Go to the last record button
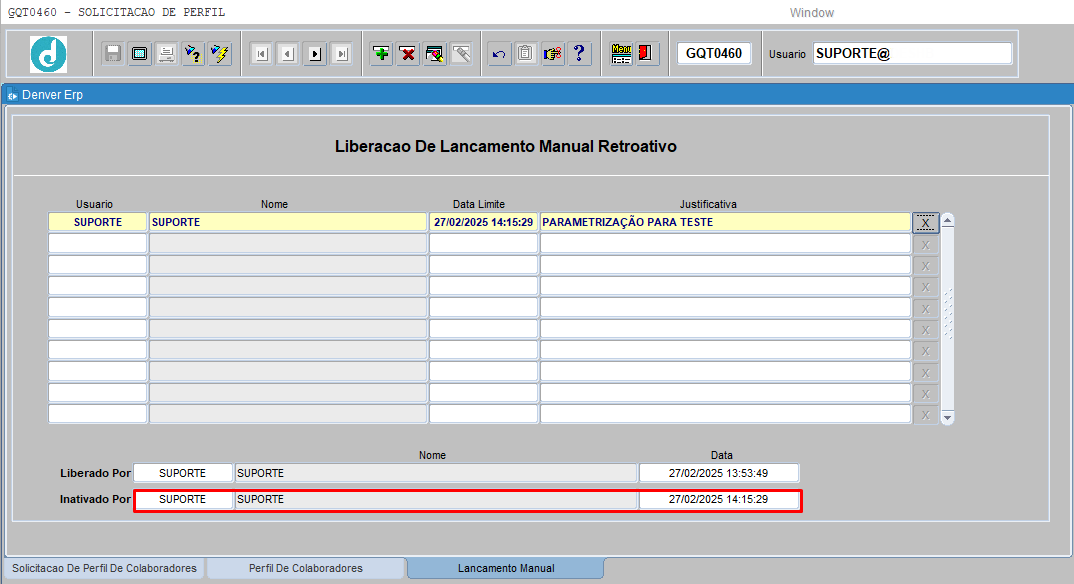Screen dimensions: 1074x584 [x=342, y=53]
